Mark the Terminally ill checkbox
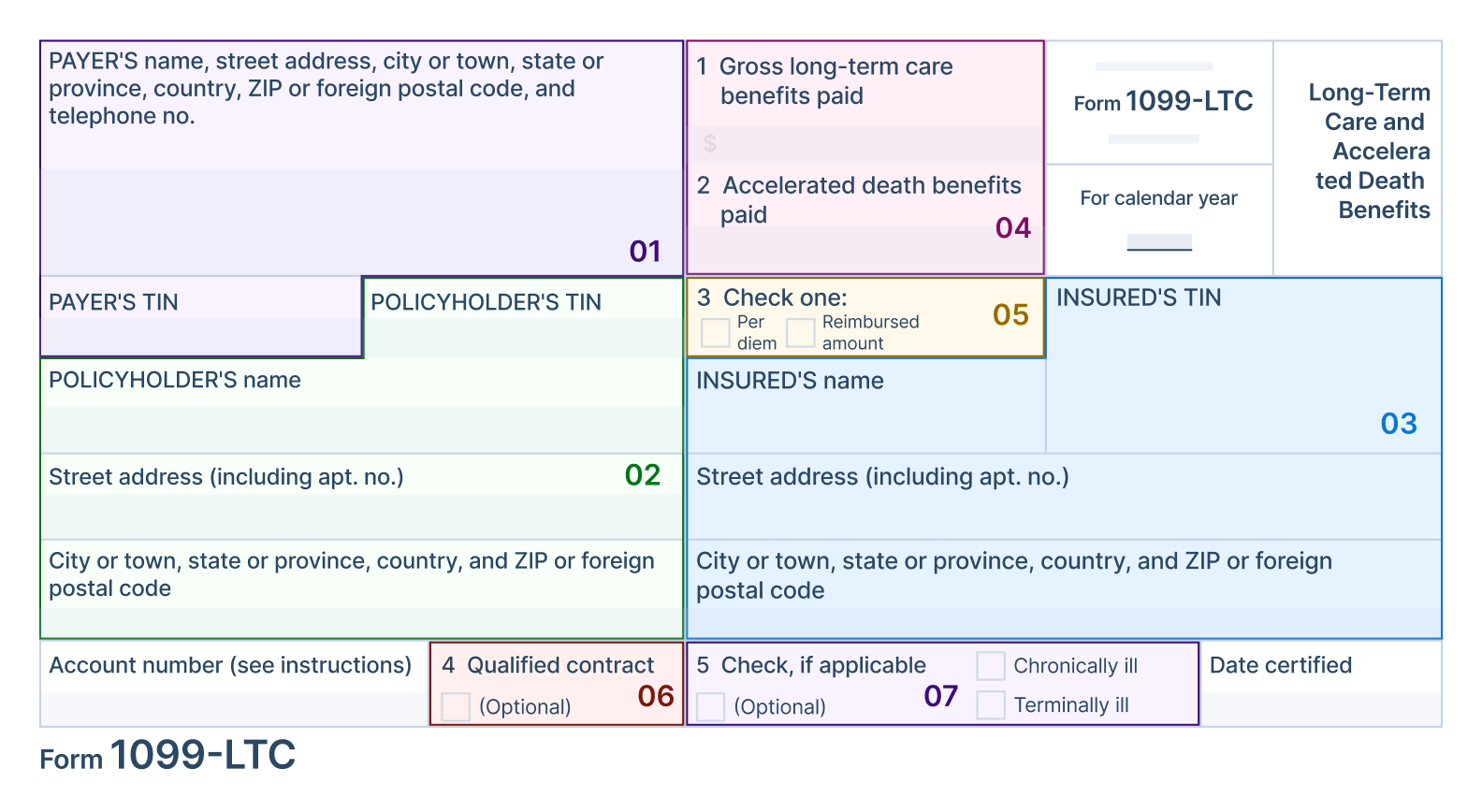Screen dimensions: 1482x812 point(991,704)
